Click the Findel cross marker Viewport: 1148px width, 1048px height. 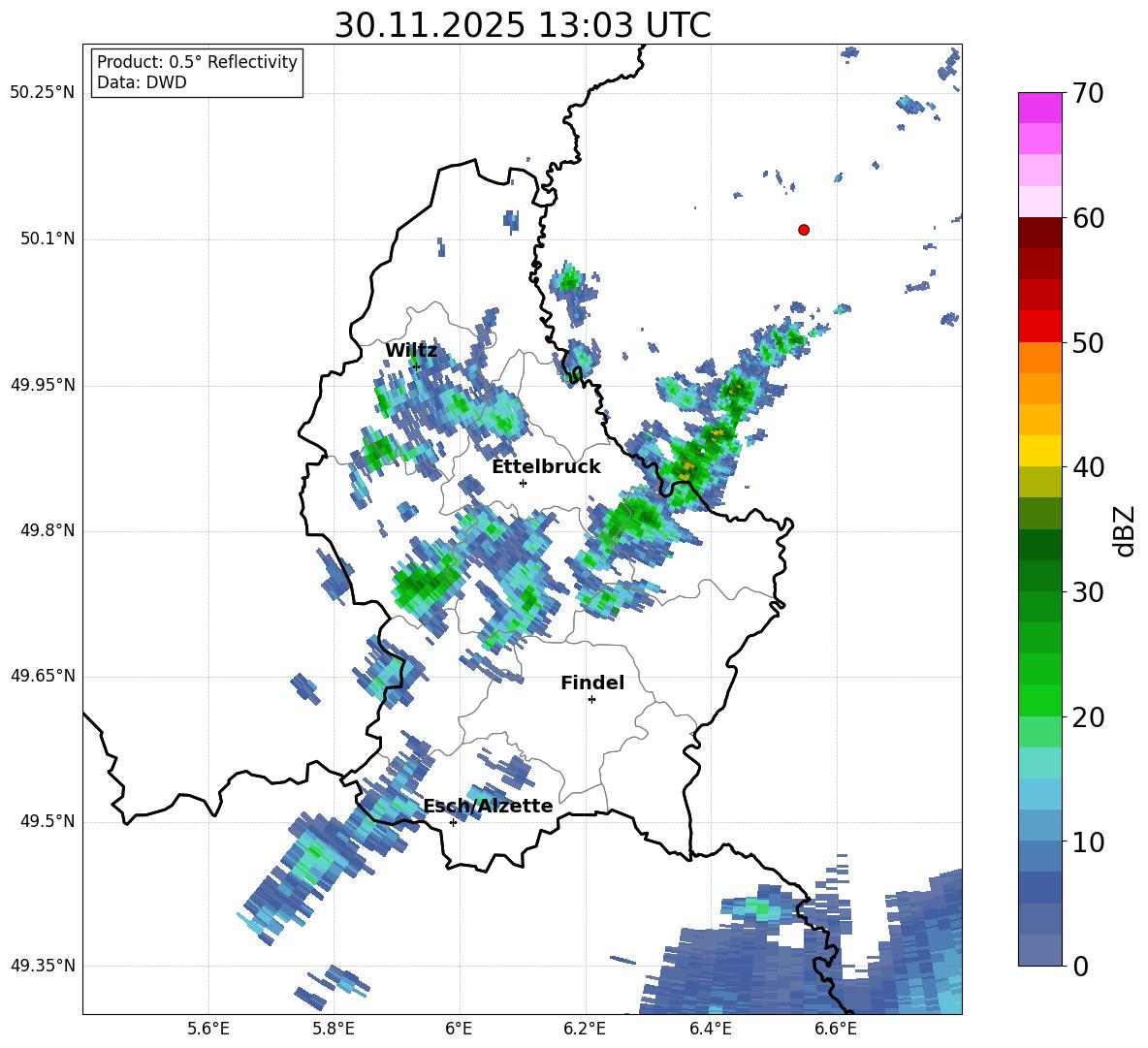click(x=592, y=700)
